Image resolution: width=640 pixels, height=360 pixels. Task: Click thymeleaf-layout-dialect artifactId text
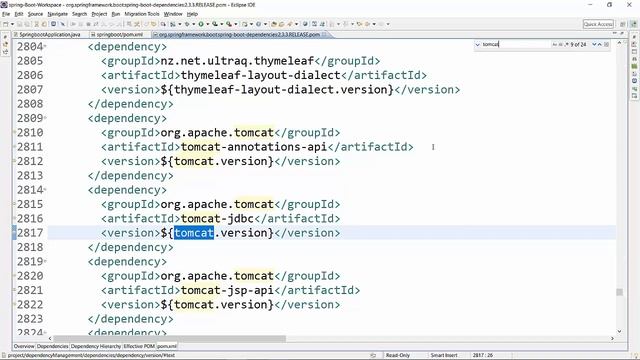tap(260, 76)
